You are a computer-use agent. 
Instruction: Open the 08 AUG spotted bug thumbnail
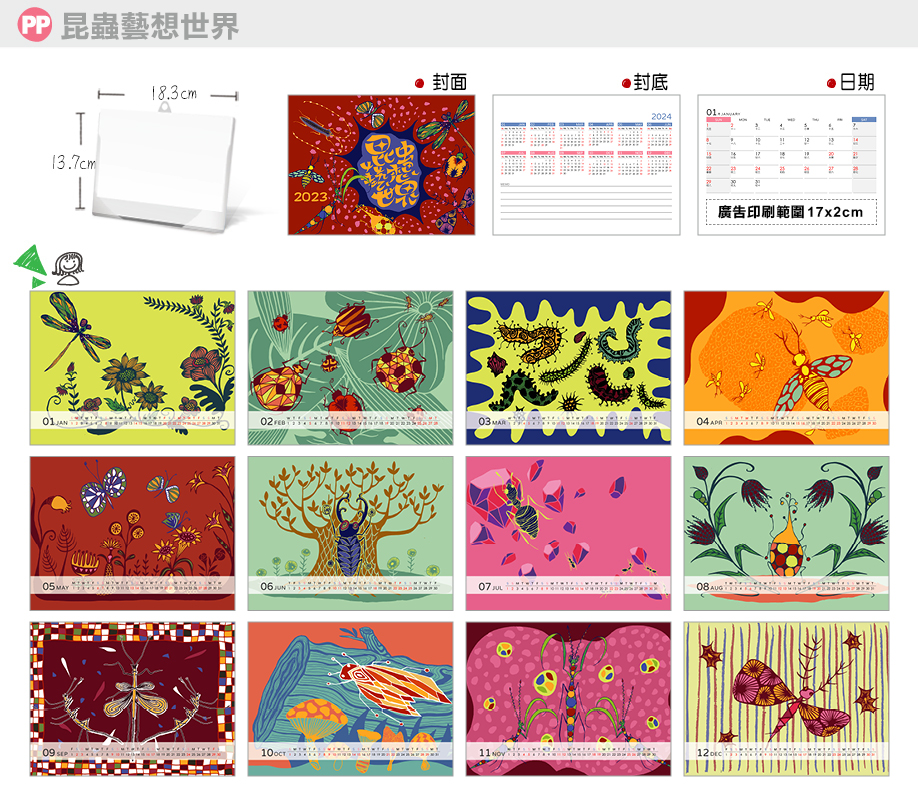click(786, 534)
